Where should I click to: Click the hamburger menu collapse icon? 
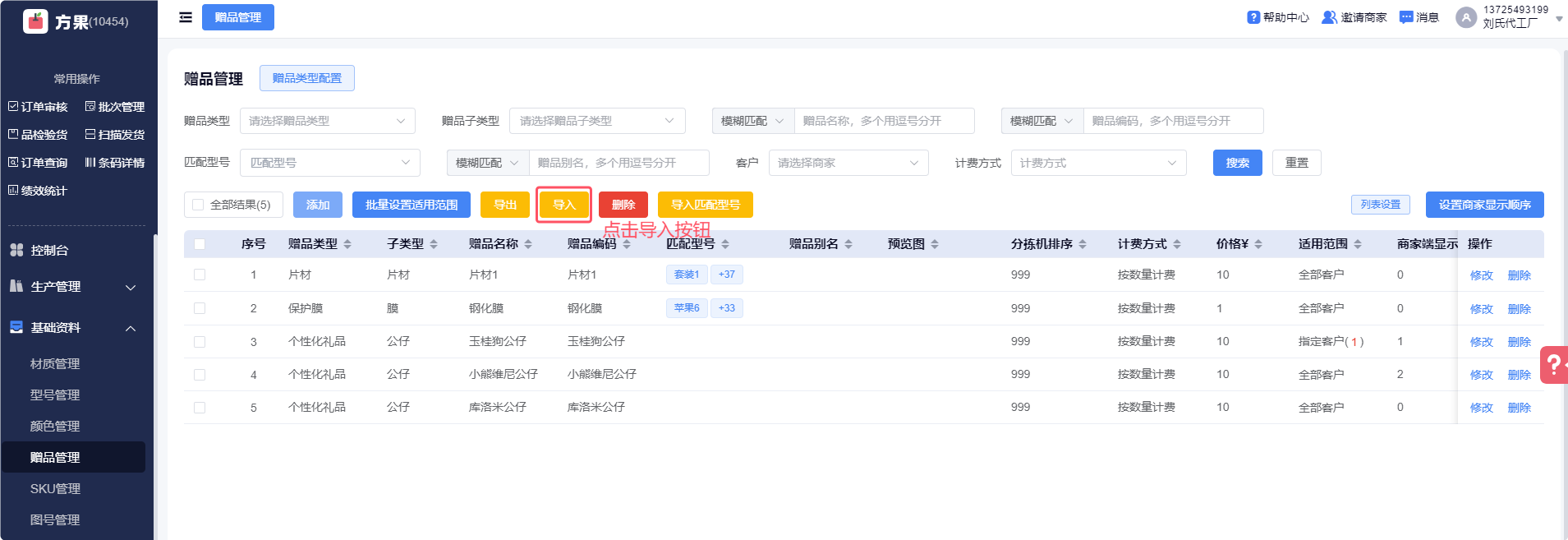pos(186,17)
